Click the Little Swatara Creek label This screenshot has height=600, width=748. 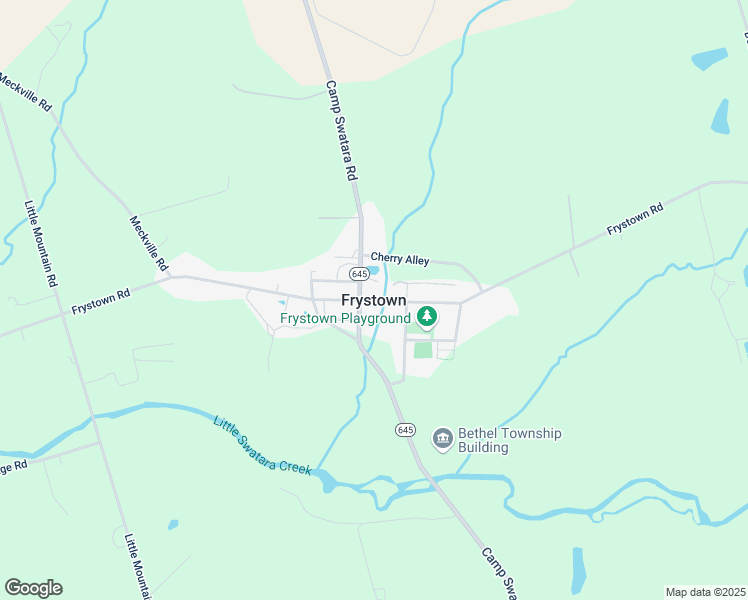tap(262, 446)
